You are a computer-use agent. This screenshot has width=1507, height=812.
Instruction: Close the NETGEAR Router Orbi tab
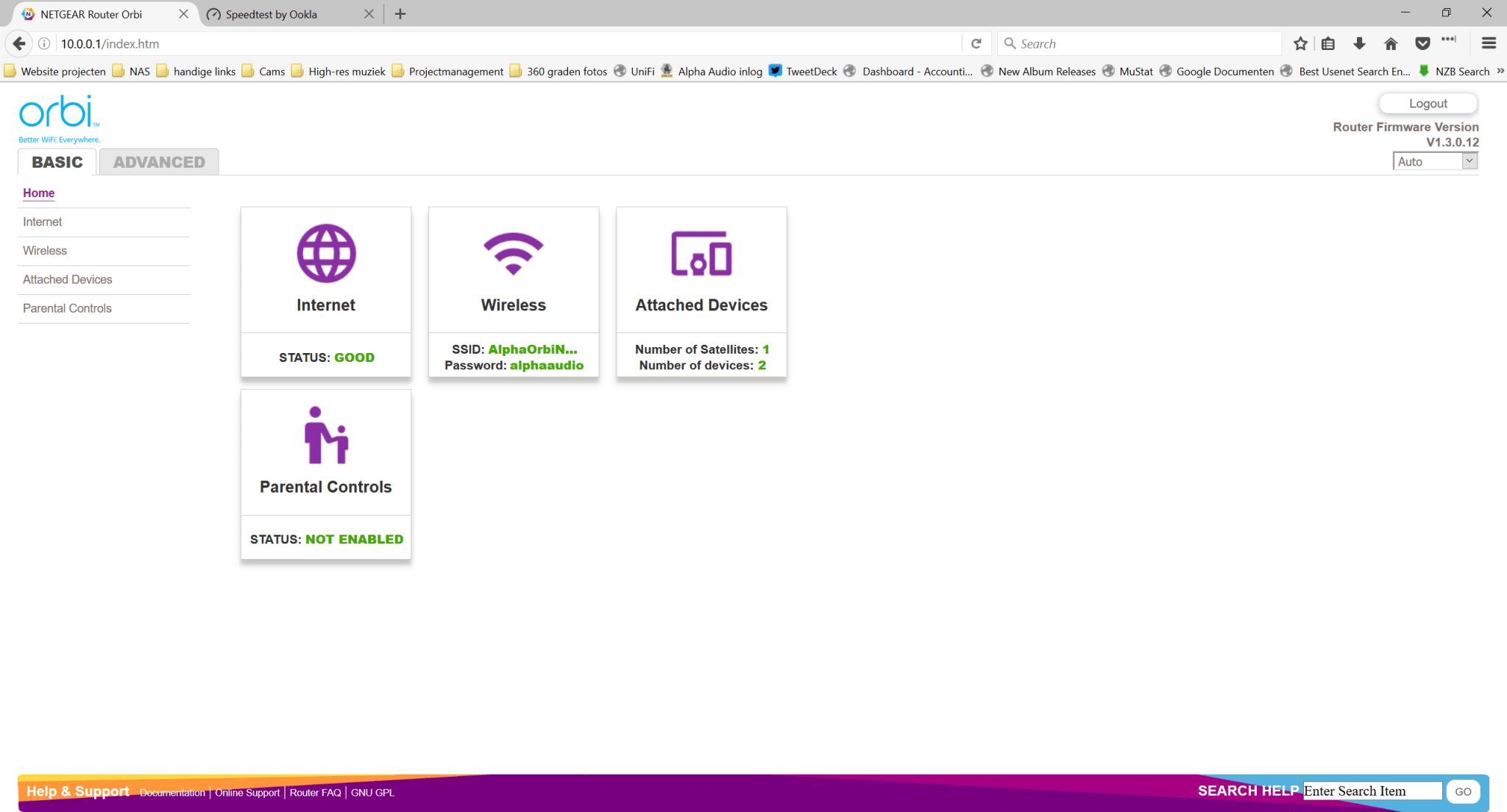[183, 14]
